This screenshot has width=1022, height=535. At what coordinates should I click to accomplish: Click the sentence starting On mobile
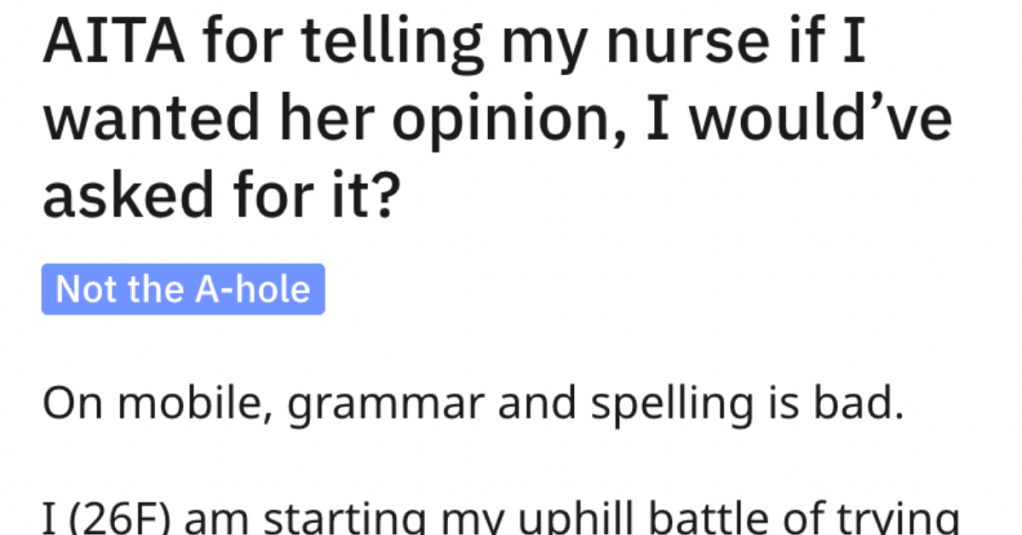473,405
